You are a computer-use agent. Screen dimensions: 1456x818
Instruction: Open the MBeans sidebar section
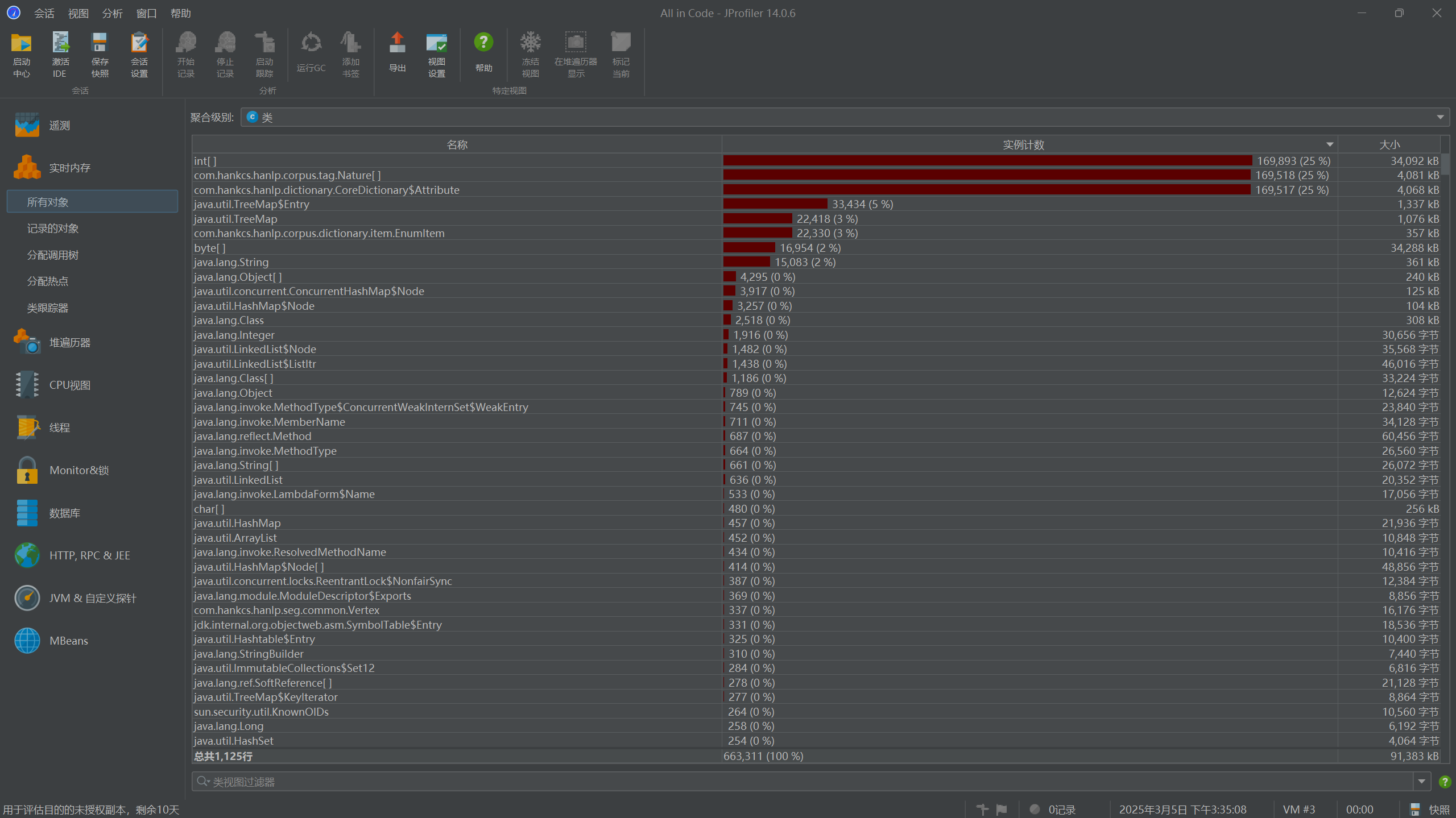click(68, 641)
